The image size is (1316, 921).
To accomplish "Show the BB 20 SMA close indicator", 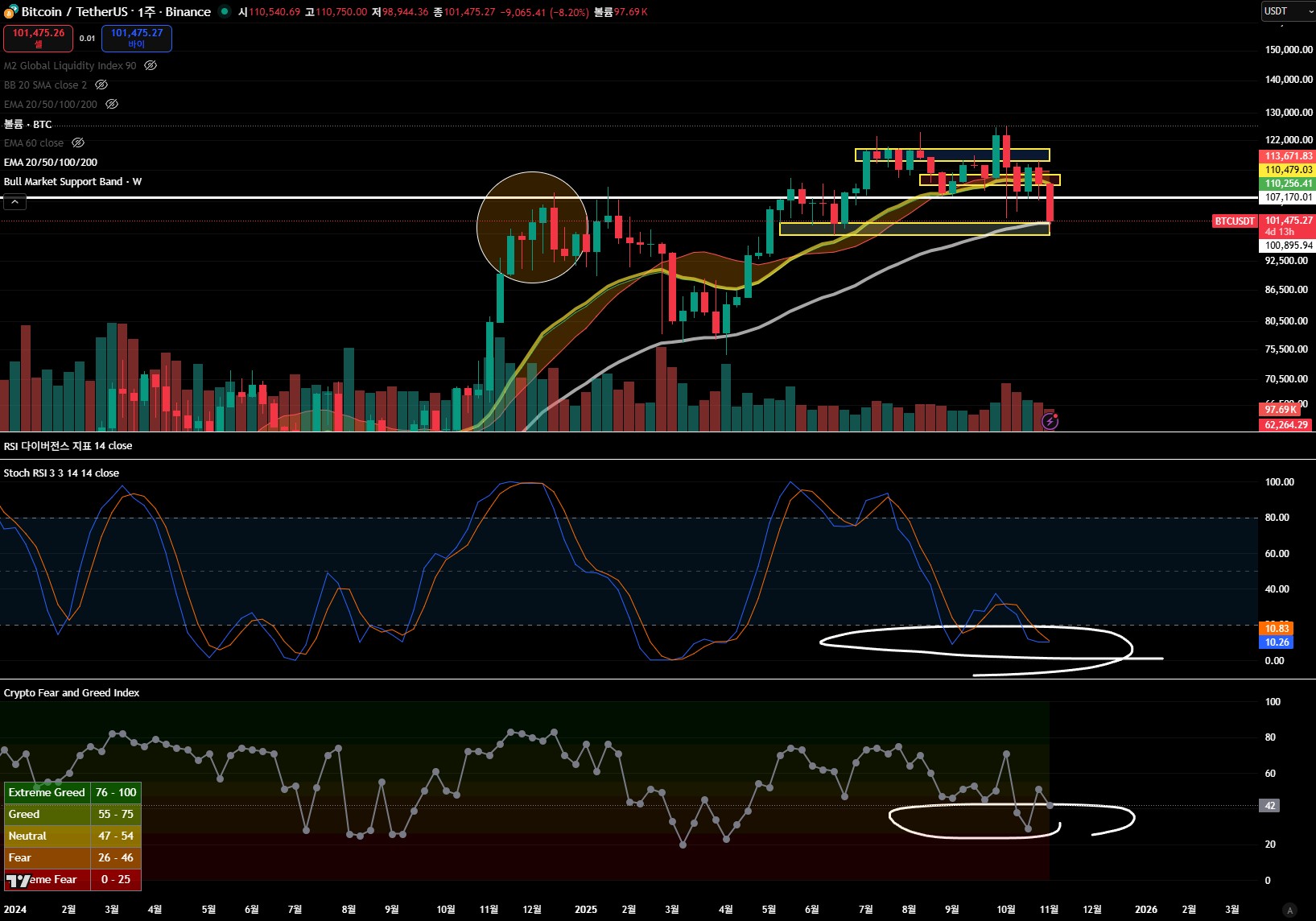I will coord(101,85).
